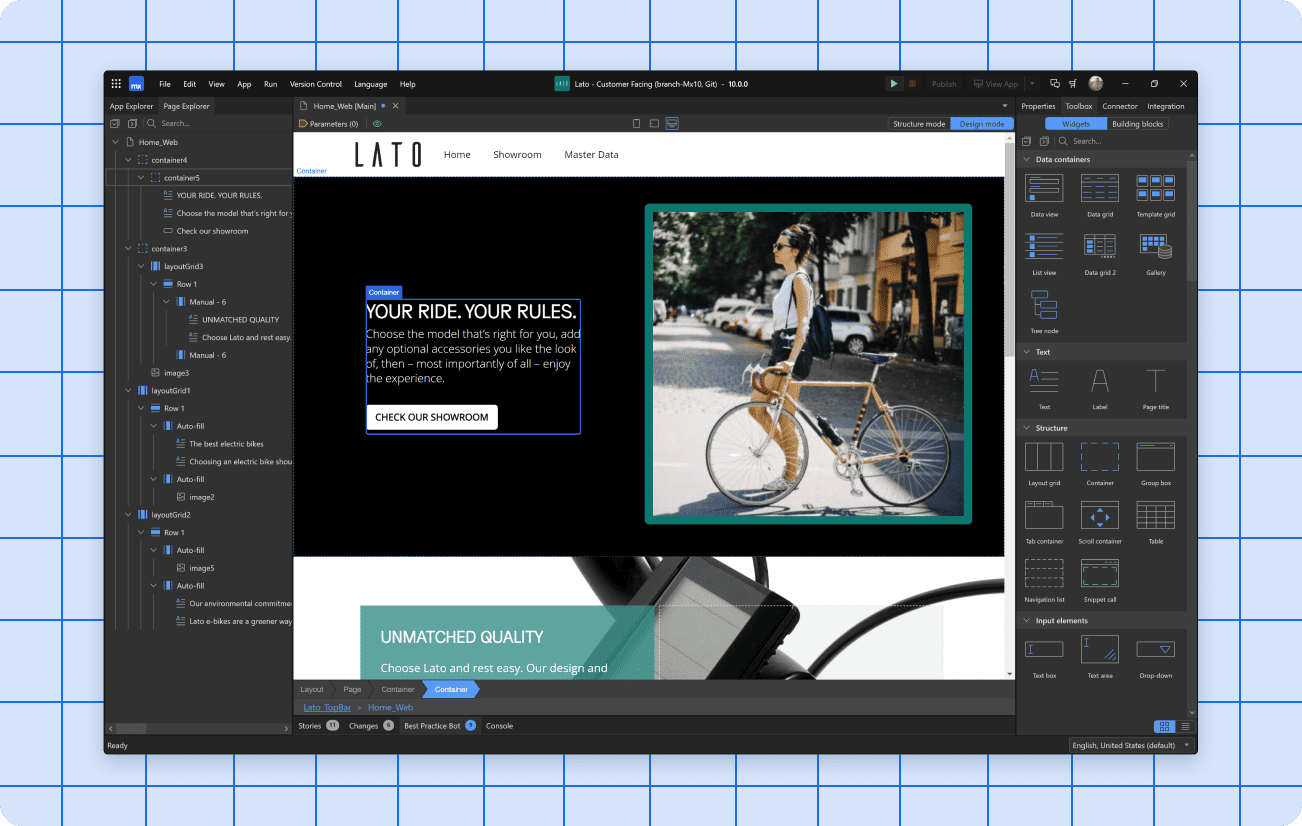Switch to Structure mode
The image size is (1302, 826).
tap(918, 124)
